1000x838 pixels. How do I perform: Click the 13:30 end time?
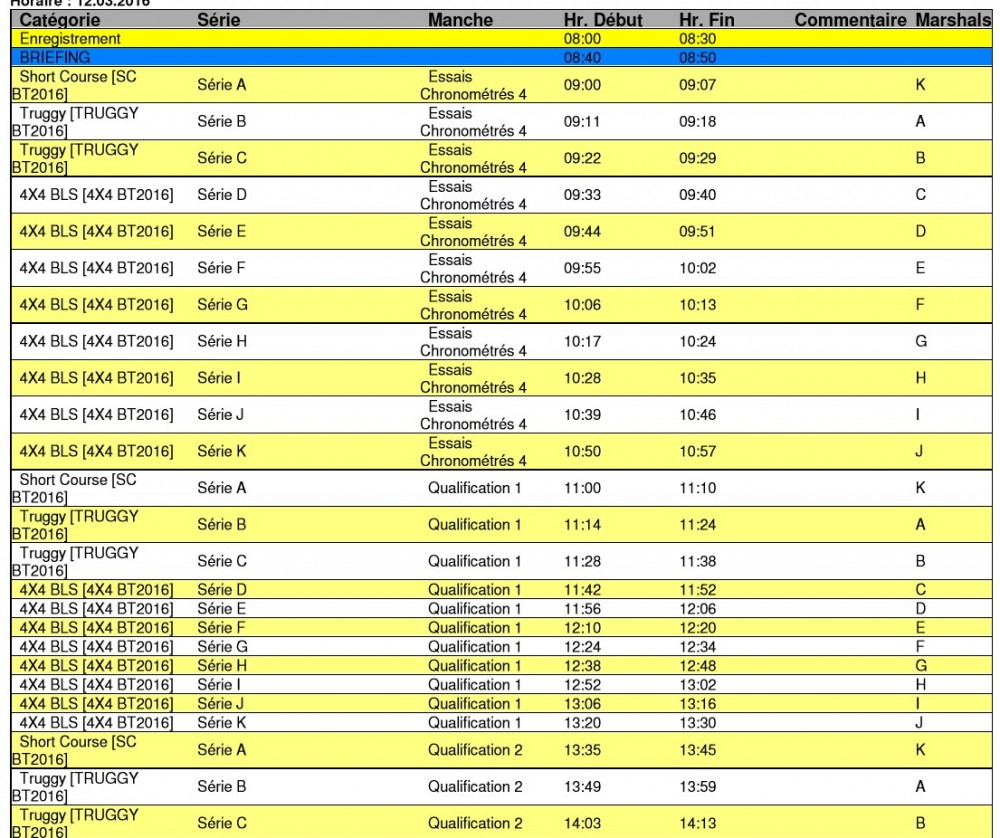698,723
